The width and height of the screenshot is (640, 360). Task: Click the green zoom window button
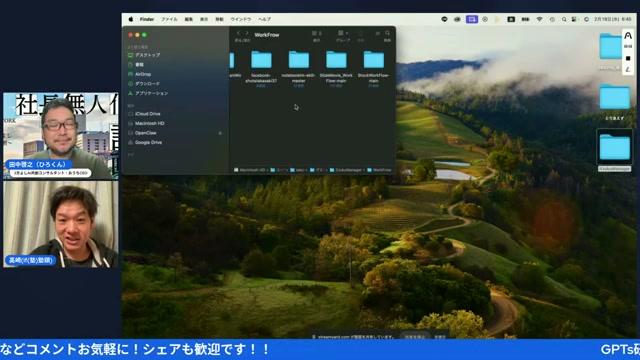144,35
